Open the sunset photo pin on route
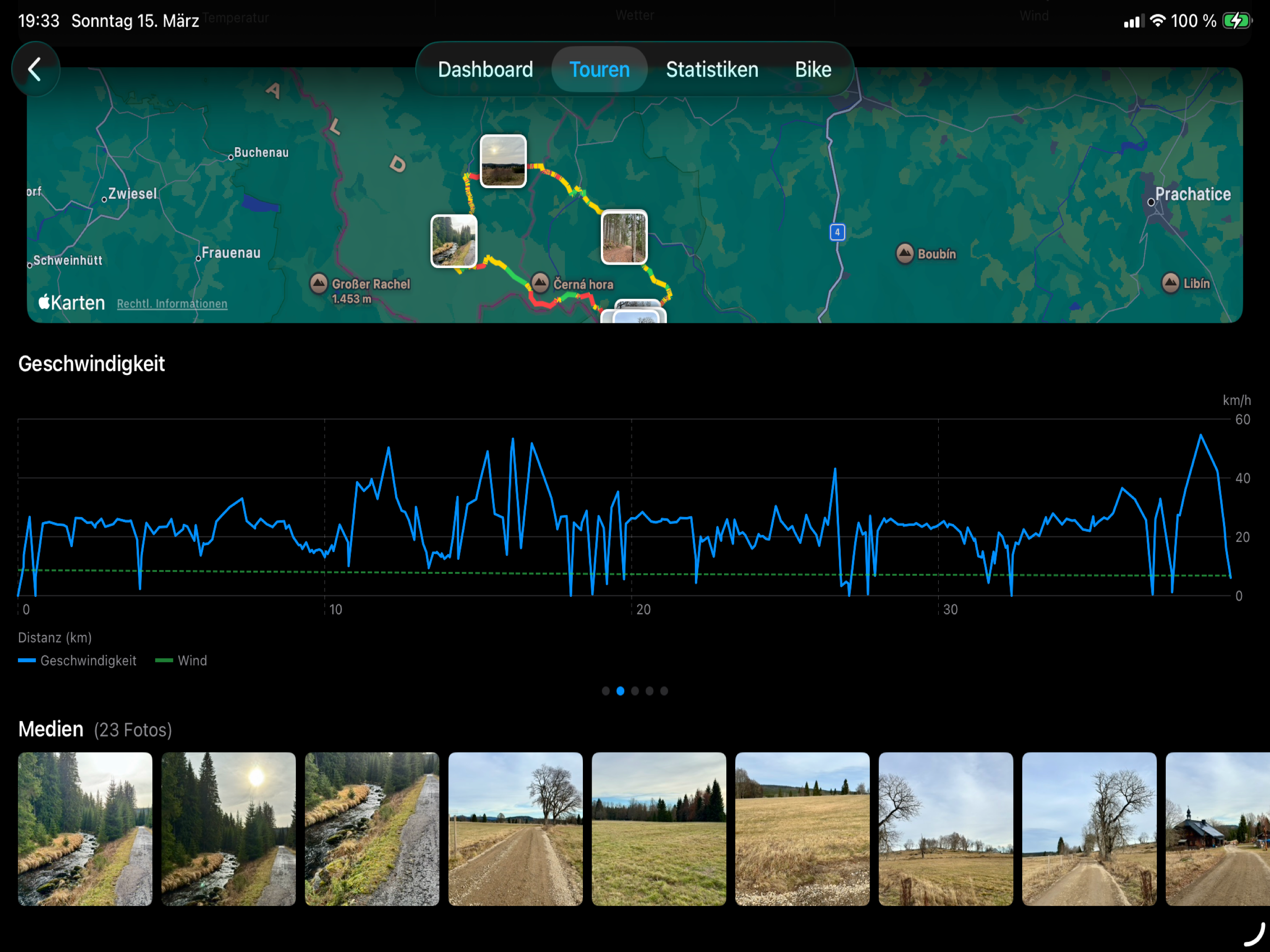The image size is (1270, 952). tap(503, 161)
